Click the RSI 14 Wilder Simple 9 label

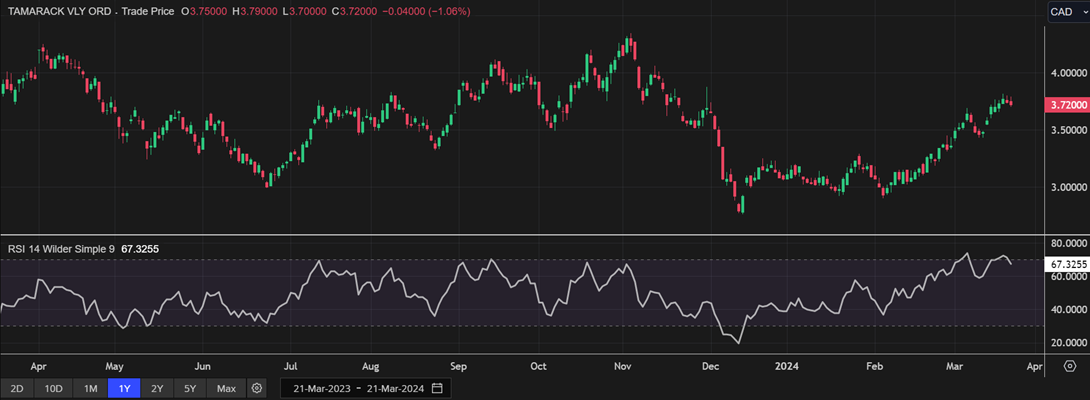[x=61, y=248]
